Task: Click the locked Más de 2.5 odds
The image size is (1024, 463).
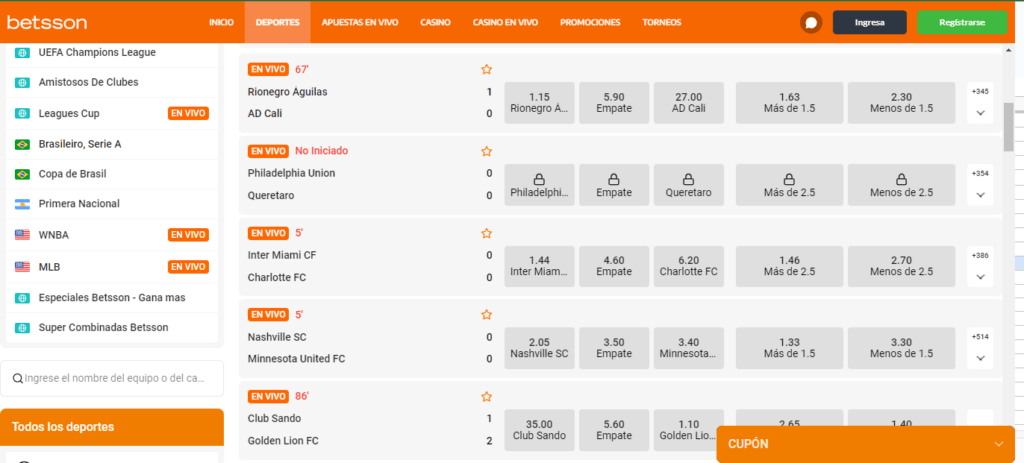Action: [x=789, y=185]
